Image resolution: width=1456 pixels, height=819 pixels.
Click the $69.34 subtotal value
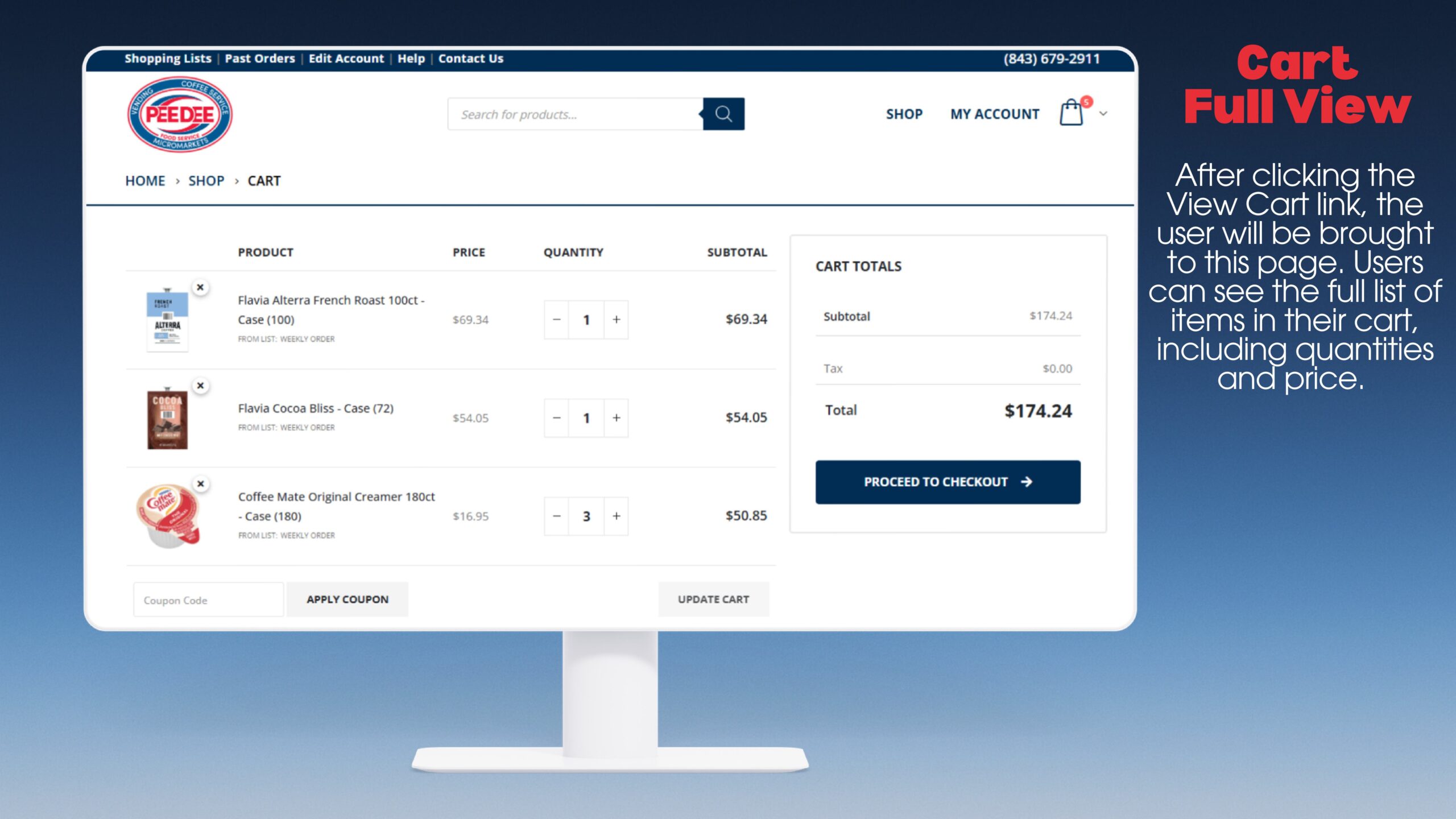(x=746, y=319)
